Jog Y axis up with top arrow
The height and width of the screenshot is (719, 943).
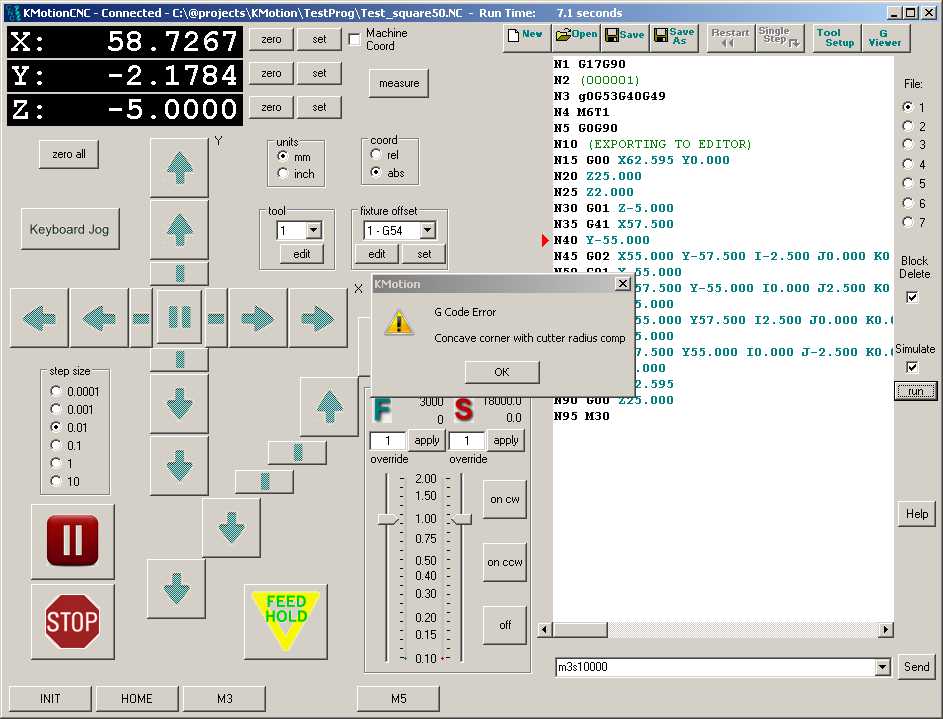(x=179, y=168)
